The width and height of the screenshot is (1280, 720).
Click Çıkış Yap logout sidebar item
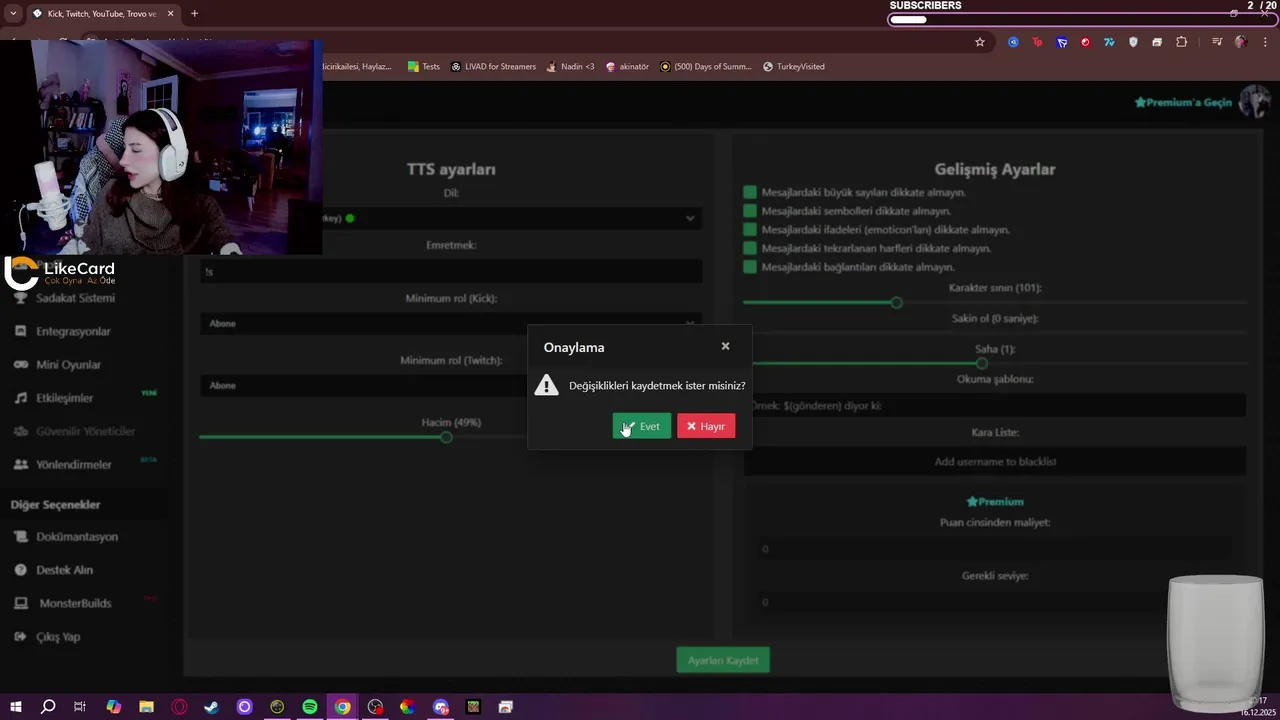[47, 637]
